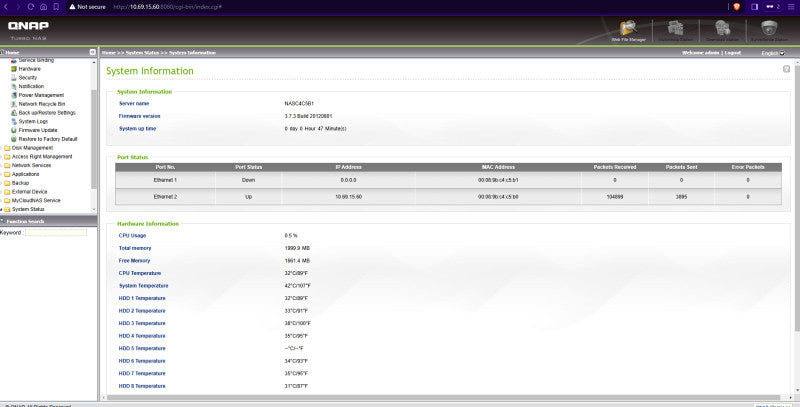Open the browser hamburger menu
The image size is (800, 407).
tap(791, 7)
